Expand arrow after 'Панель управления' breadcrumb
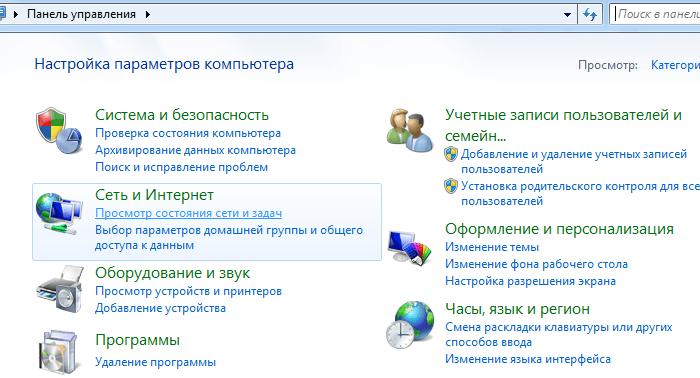Image resolution: width=700 pixels, height=378 pixels. point(147,14)
